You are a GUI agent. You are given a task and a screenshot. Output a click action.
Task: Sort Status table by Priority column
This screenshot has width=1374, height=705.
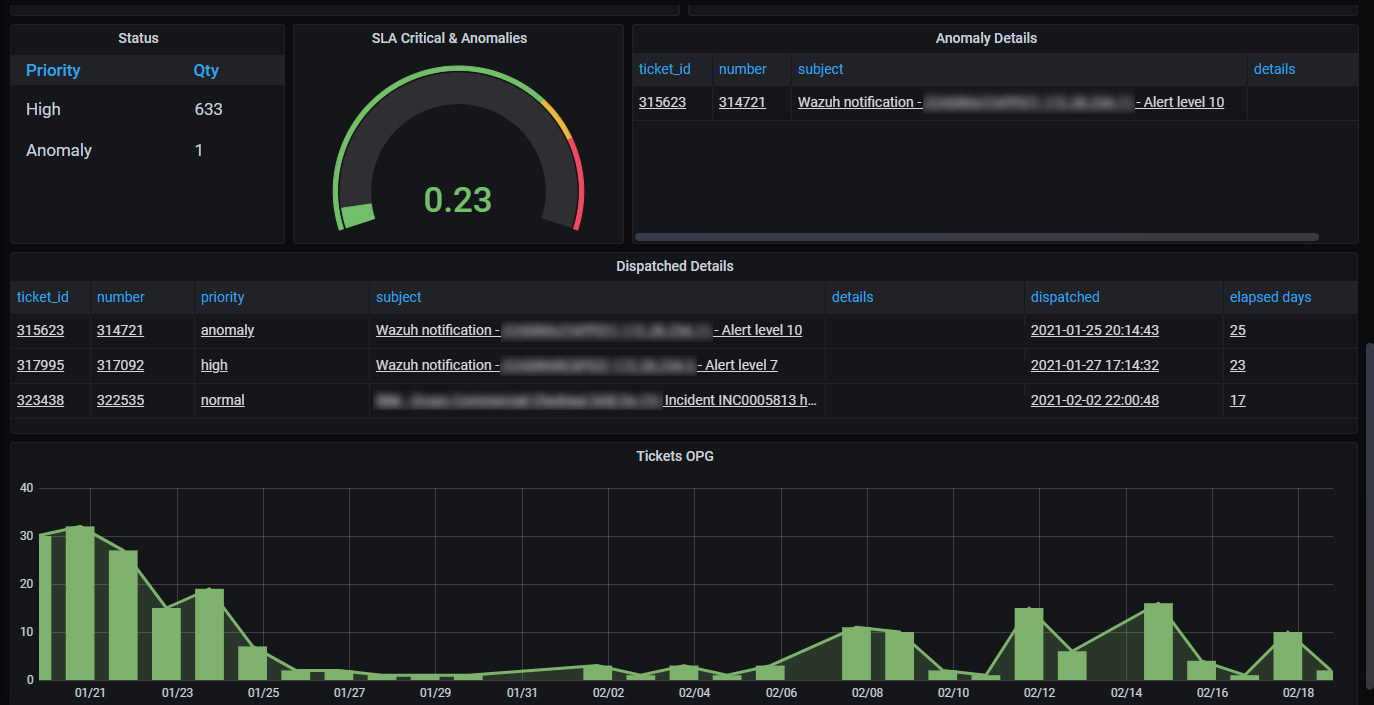pyautogui.click(x=53, y=70)
